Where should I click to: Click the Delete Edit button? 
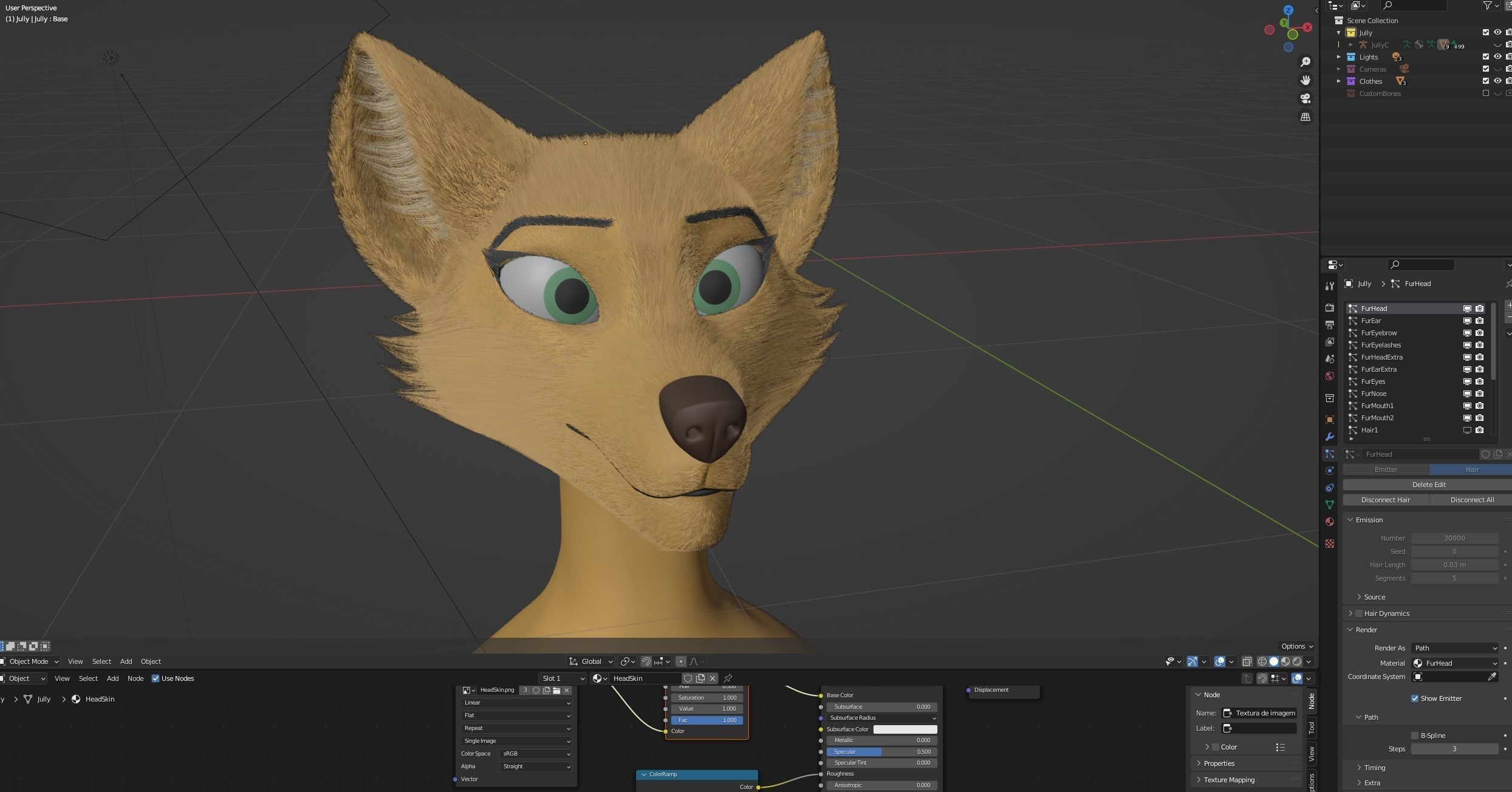pos(1428,485)
